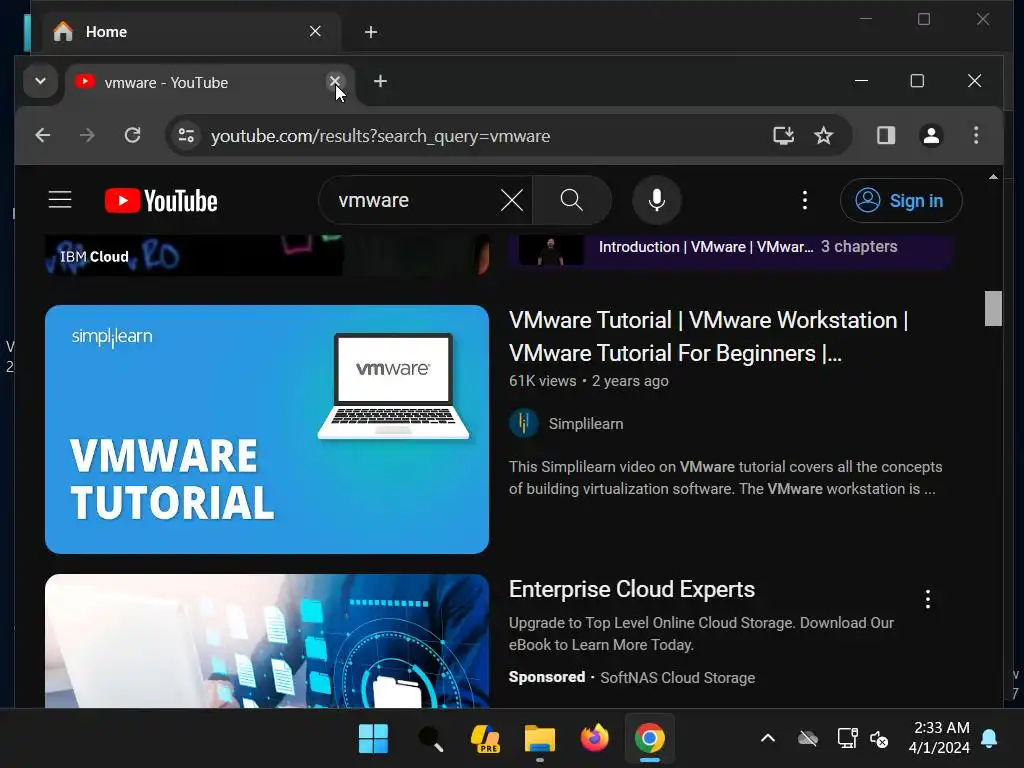Viewport: 1024px width, 768px height.
Task: Open clock and date 2:33 AM
Action: click(x=939, y=738)
